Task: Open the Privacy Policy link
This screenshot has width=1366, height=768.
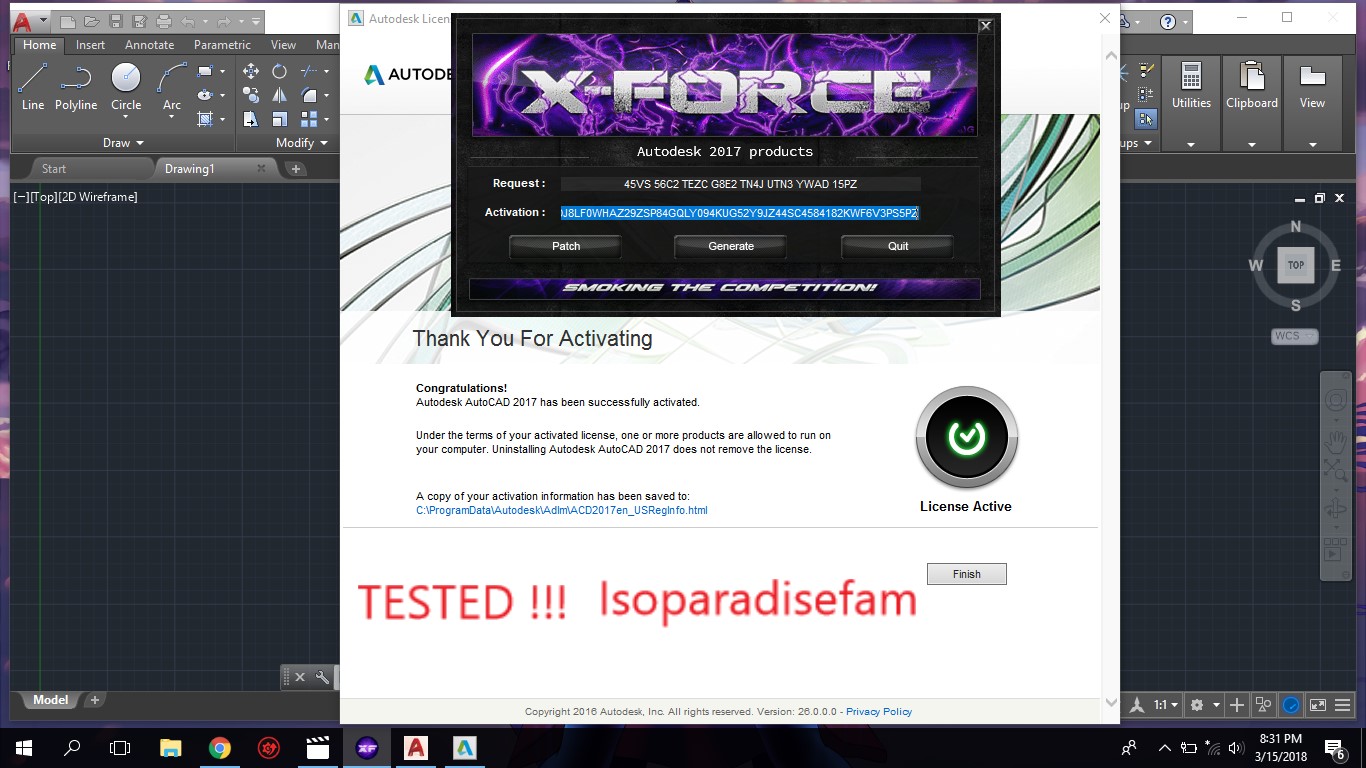Action: 879,712
